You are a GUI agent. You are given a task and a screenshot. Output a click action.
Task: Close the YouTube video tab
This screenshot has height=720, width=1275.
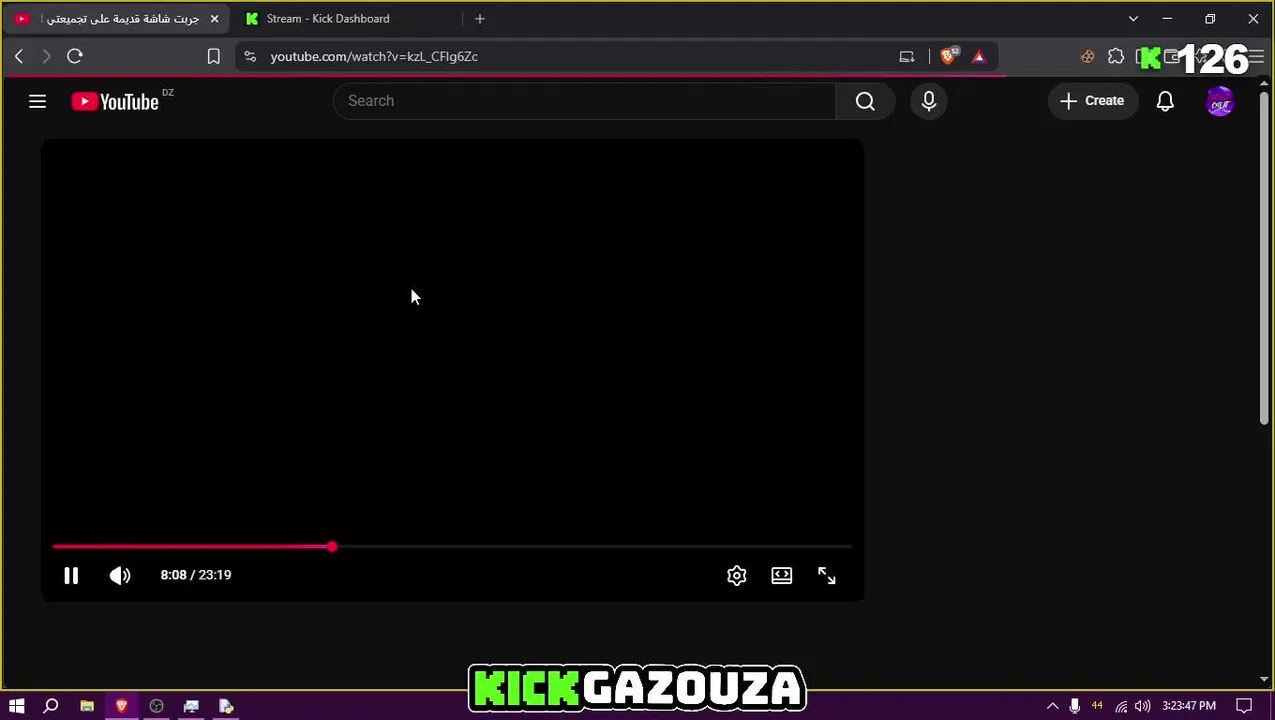click(x=214, y=19)
